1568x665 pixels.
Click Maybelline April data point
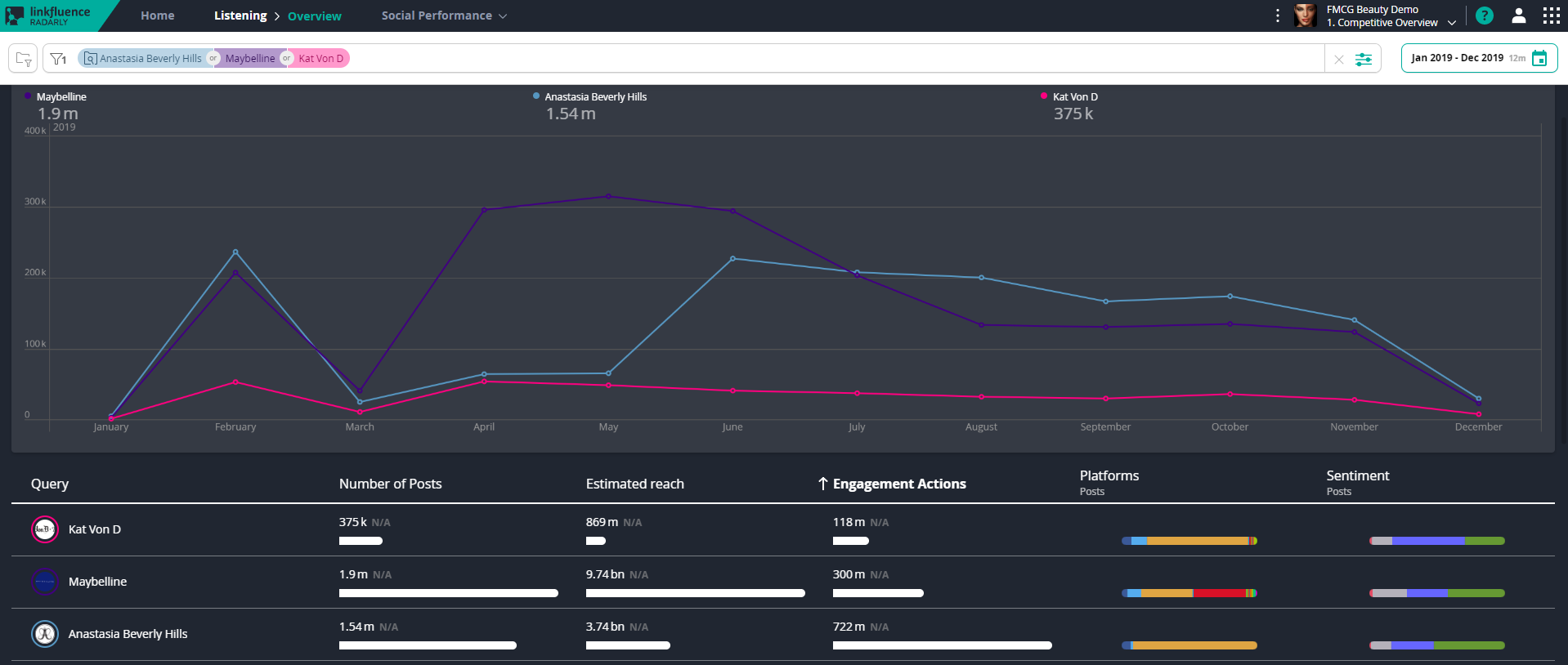pos(484,210)
